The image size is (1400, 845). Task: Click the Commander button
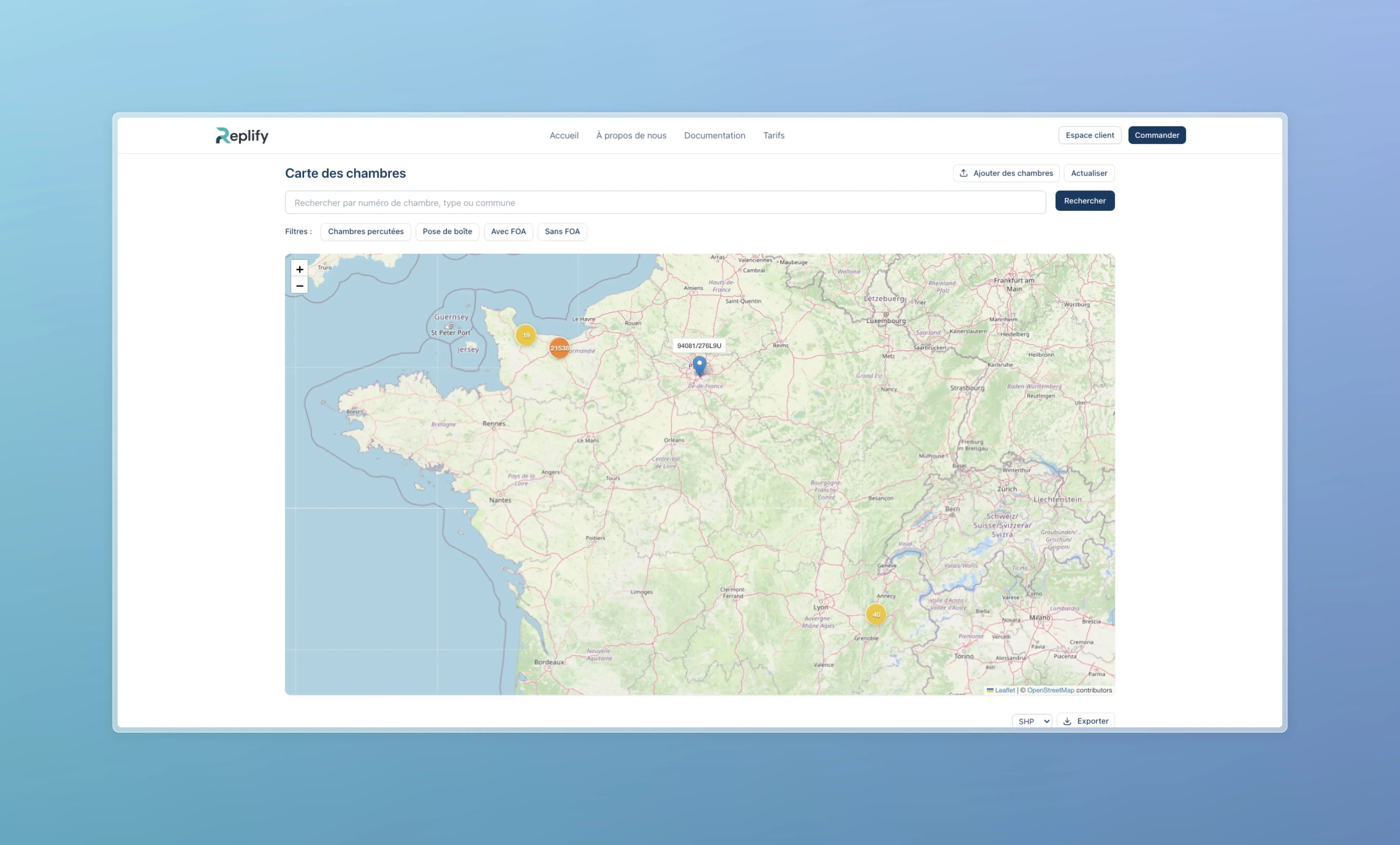[1156, 135]
